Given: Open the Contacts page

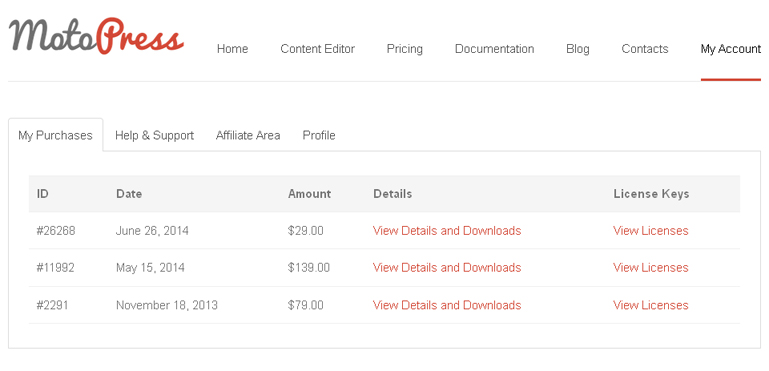Looking at the screenshot, I should (x=645, y=49).
